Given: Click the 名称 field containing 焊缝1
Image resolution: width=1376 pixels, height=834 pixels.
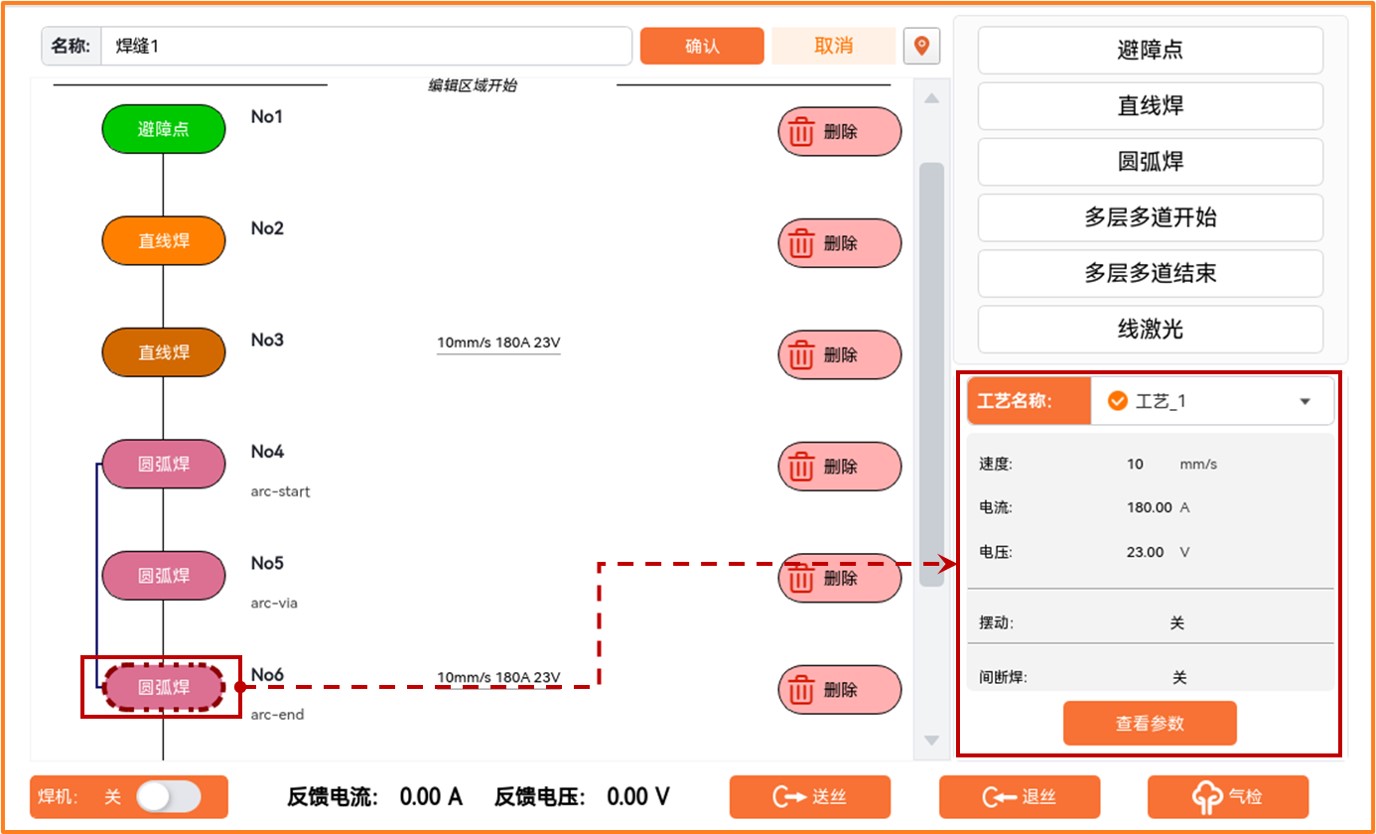Looking at the screenshot, I should (366, 46).
